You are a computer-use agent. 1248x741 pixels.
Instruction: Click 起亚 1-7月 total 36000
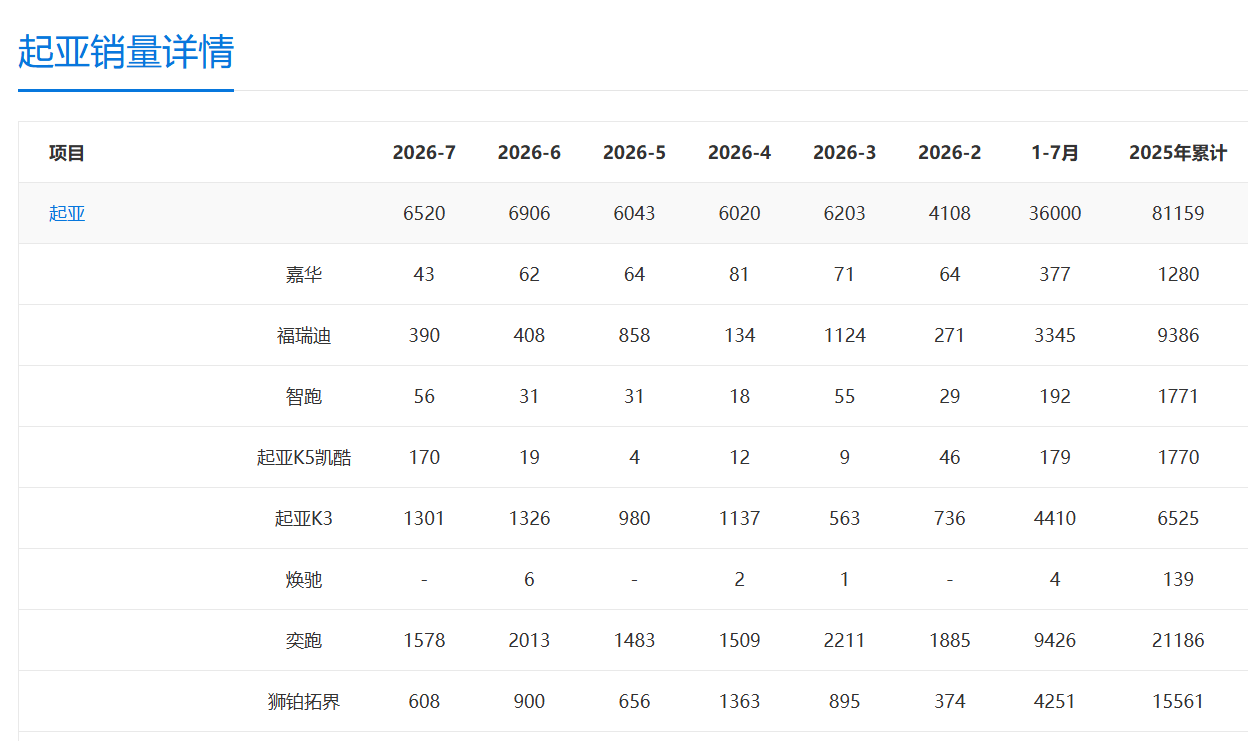pos(1055,213)
